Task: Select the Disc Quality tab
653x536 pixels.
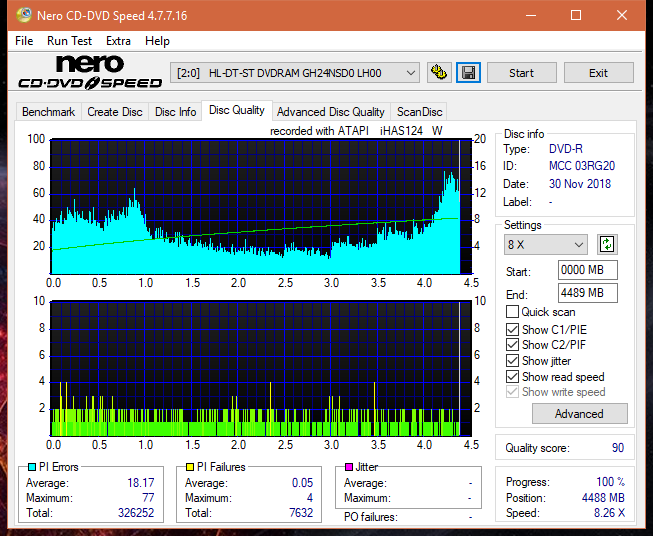Action: tap(237, 110)
